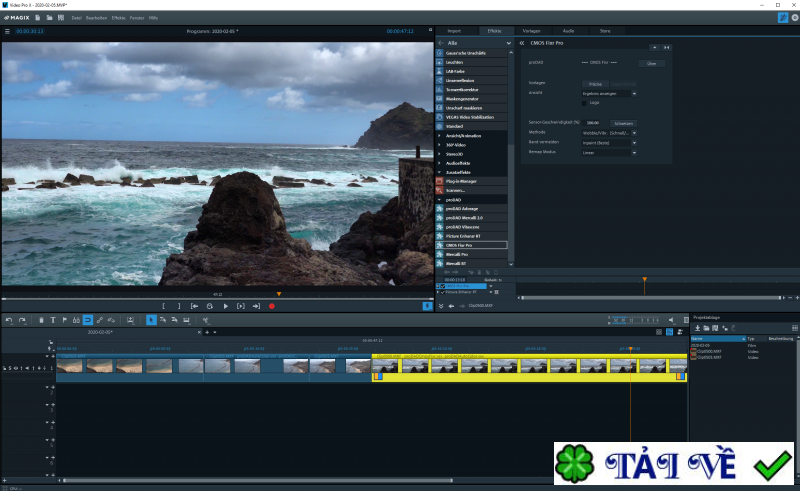The height and width of the screenshot is (491, 800).
Task: Open the Plug-in-Manager entry
Action: click(x=462, y=181)
